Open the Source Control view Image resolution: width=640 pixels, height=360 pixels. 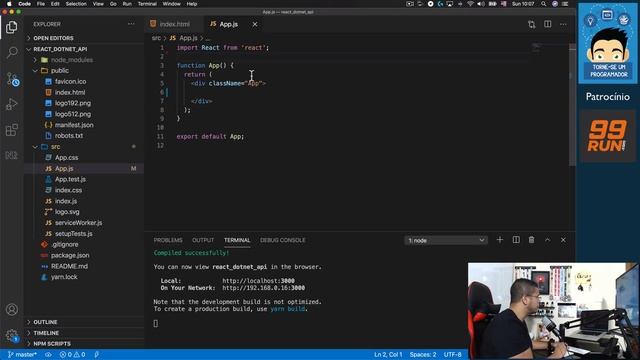[12, 79]
